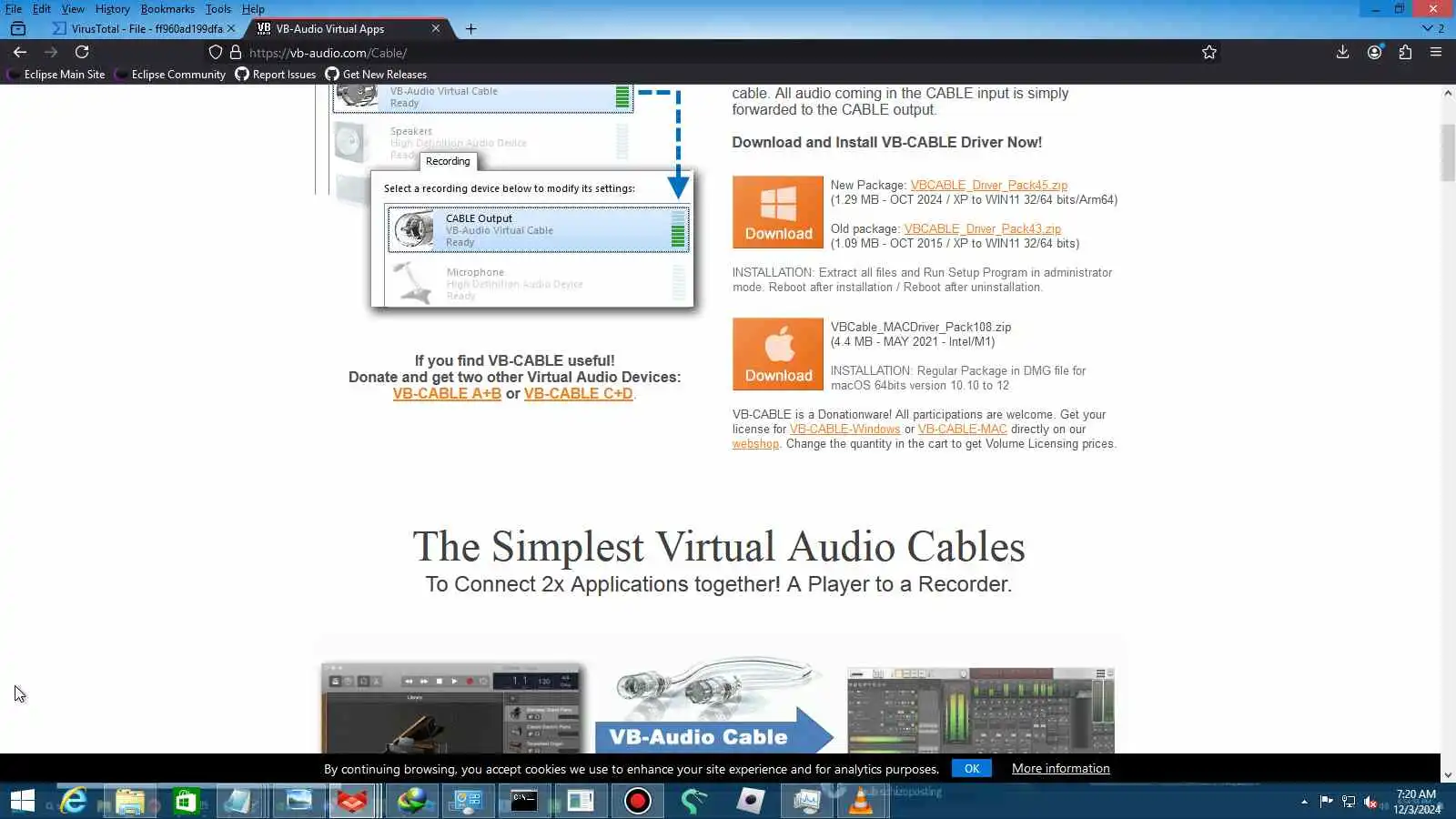This screenshot has height=819, width=1456.
Task: Accept cookies with the OK button
Action: (972, 768)
